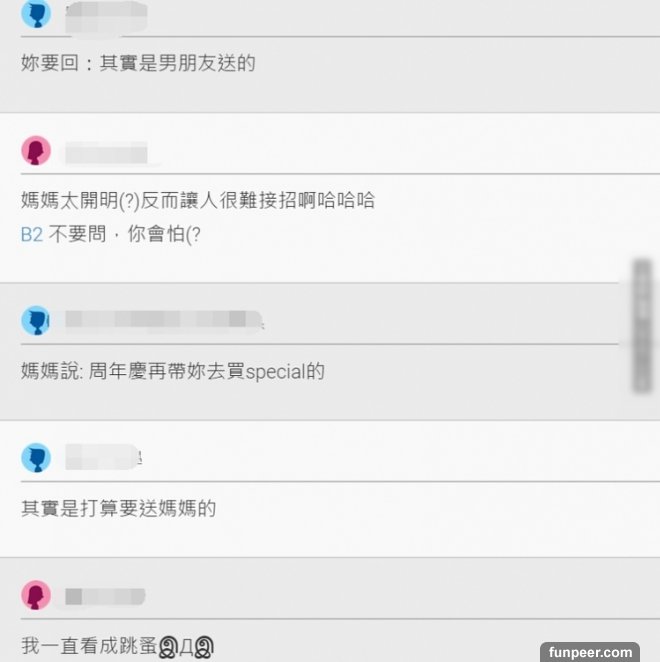Select comment text 我一直看成跳蛋

(x=89, y=646)
